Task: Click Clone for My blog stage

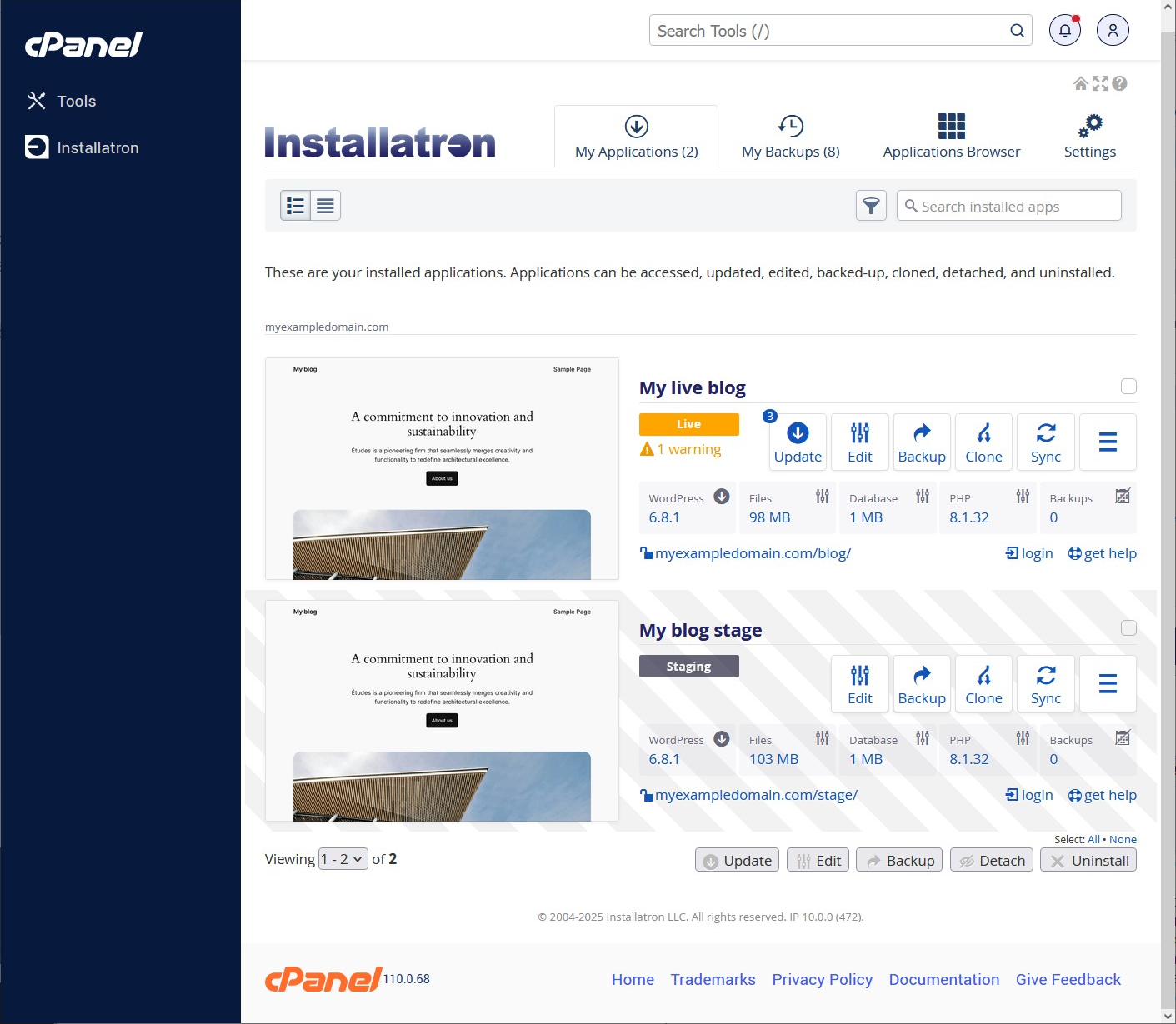Action: (983, 684)
